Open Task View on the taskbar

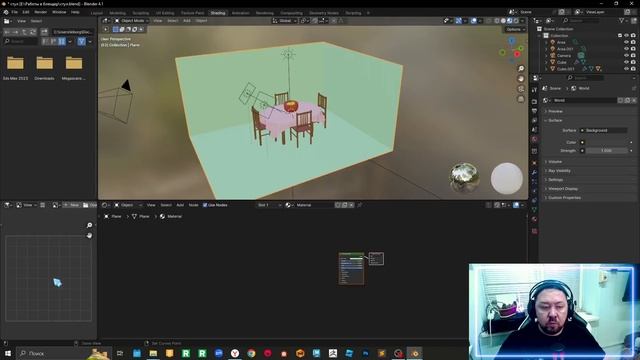point(120,353)
